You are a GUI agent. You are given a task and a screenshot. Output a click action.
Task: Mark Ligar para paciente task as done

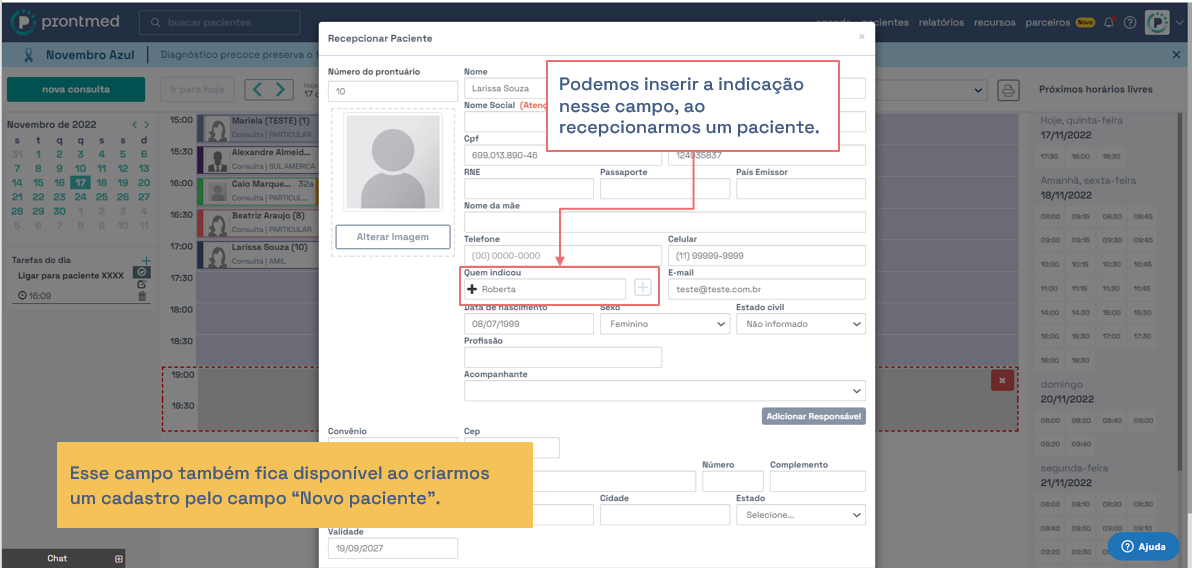(x=142, y=272)
